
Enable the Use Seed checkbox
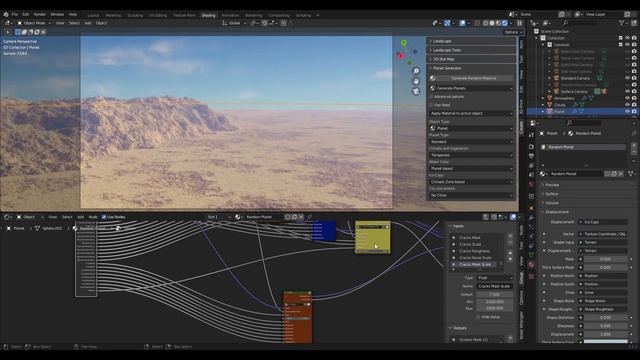pos(431,105)
